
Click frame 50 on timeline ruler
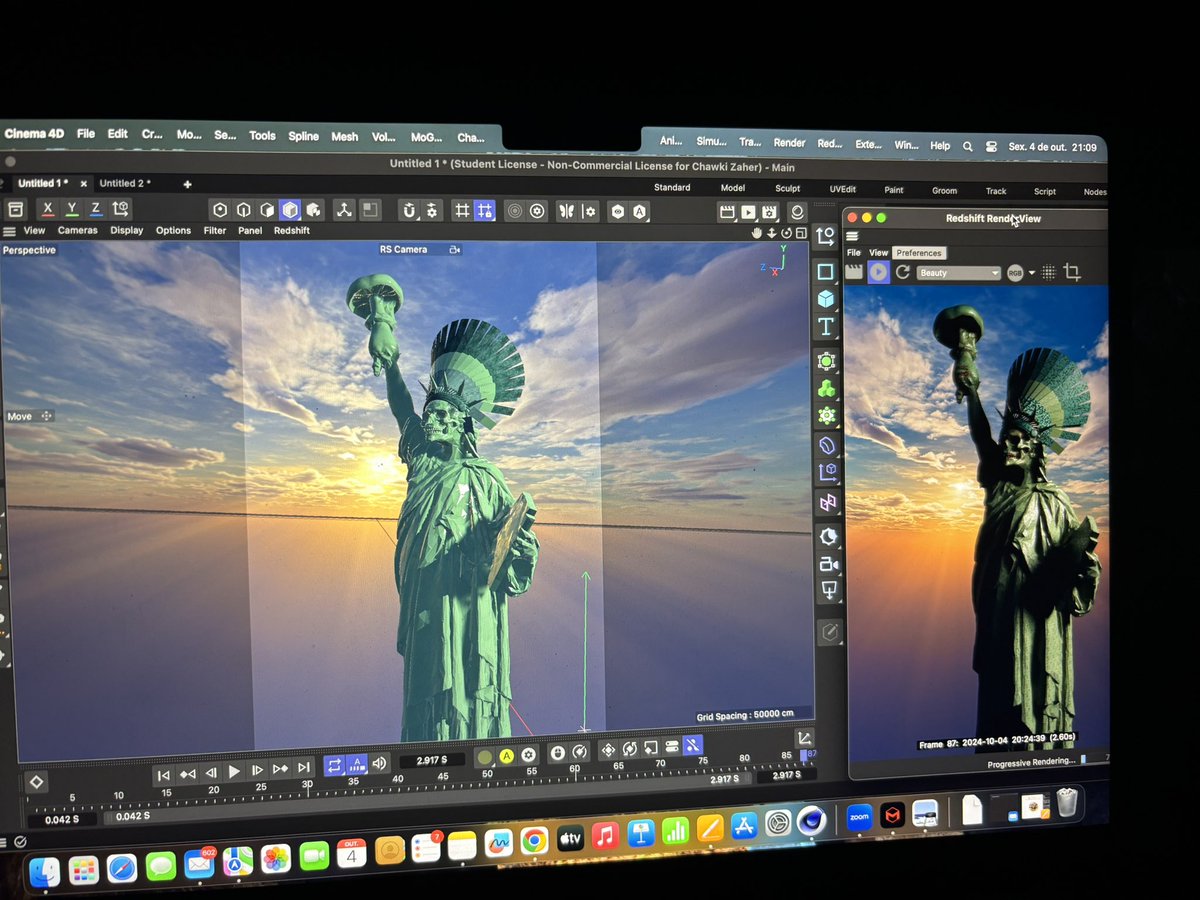click(x=487, y=774)
